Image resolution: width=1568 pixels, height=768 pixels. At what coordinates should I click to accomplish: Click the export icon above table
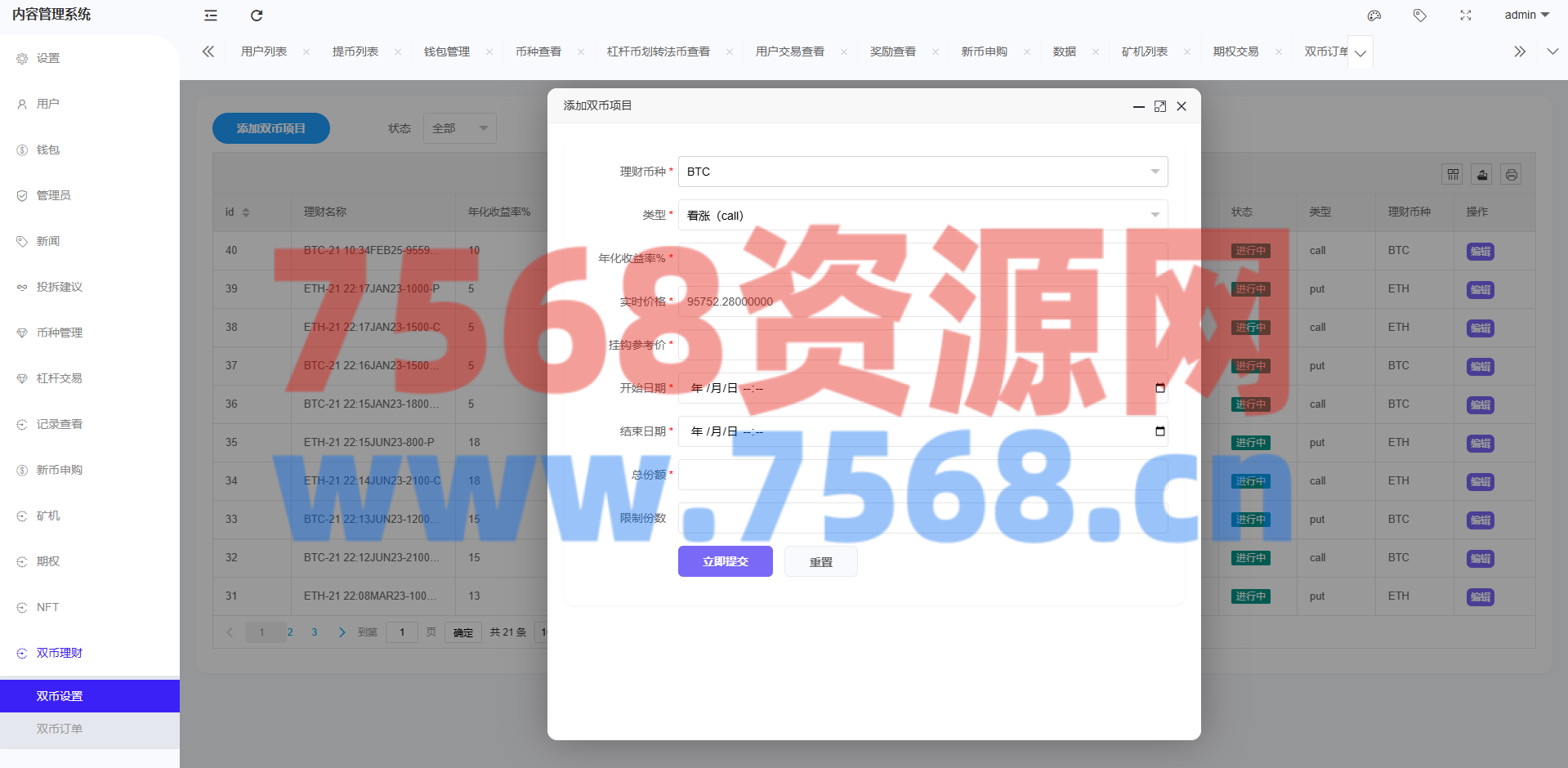1482,175
